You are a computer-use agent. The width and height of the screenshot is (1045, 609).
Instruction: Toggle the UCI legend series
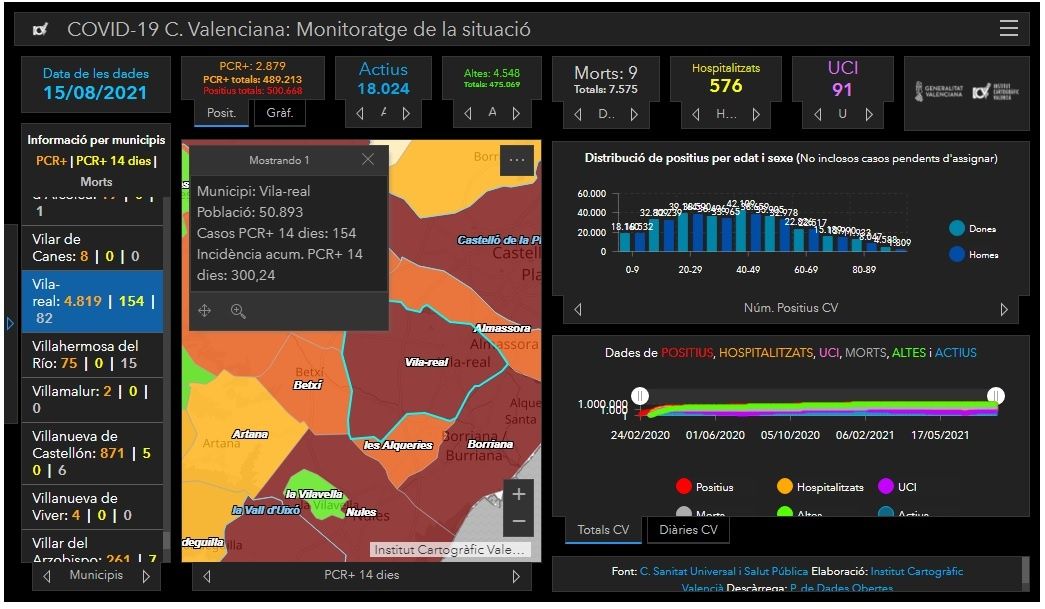tap(885, 487)
